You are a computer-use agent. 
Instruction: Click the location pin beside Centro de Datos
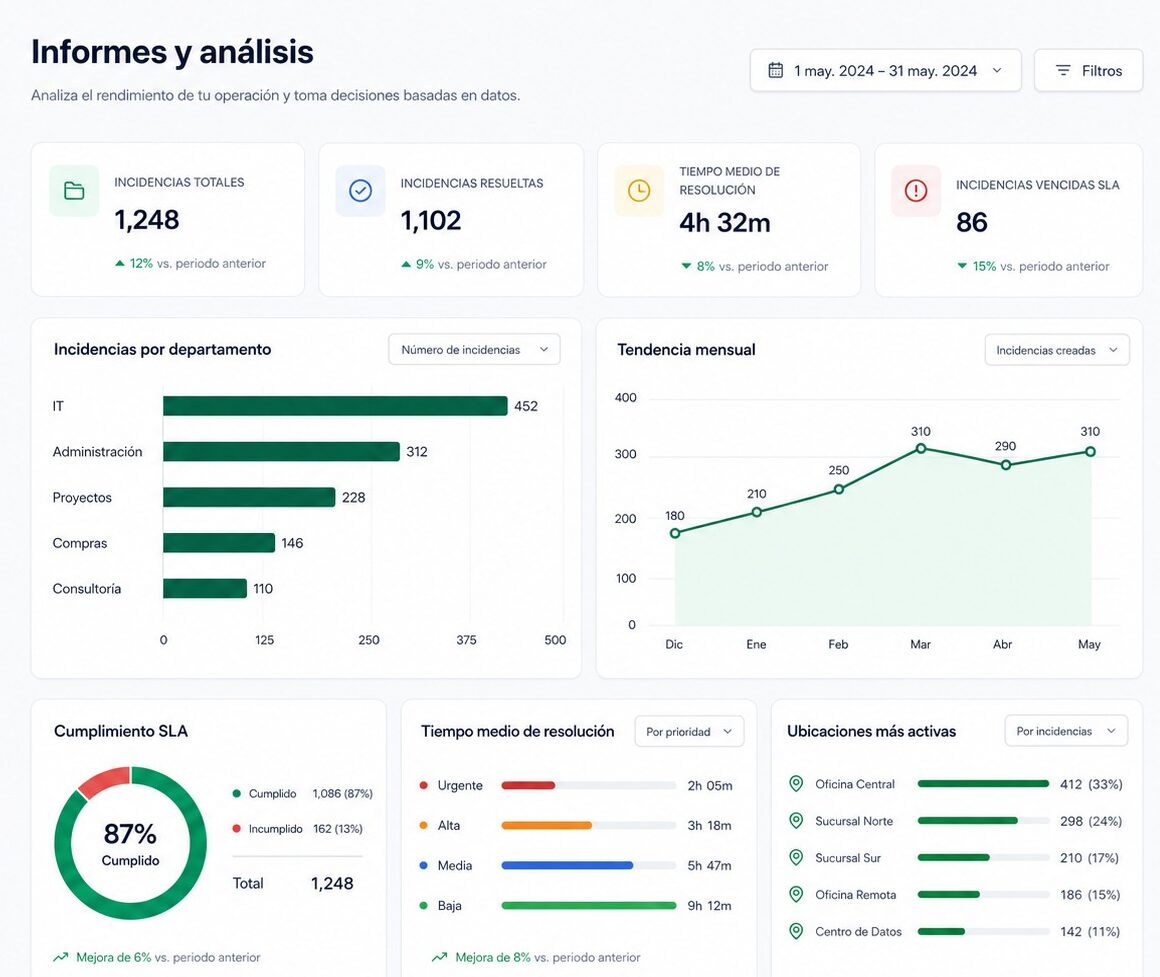click(x=796, y=931)
